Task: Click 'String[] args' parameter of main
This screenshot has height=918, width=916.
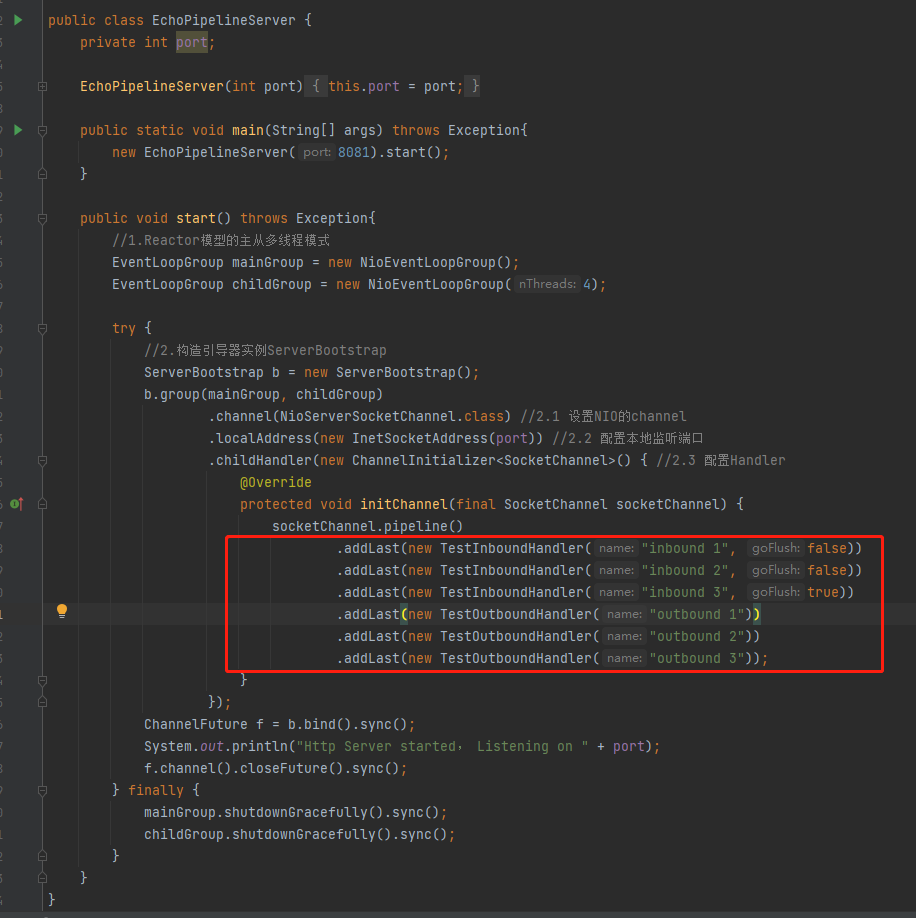Action: [324, 131]
